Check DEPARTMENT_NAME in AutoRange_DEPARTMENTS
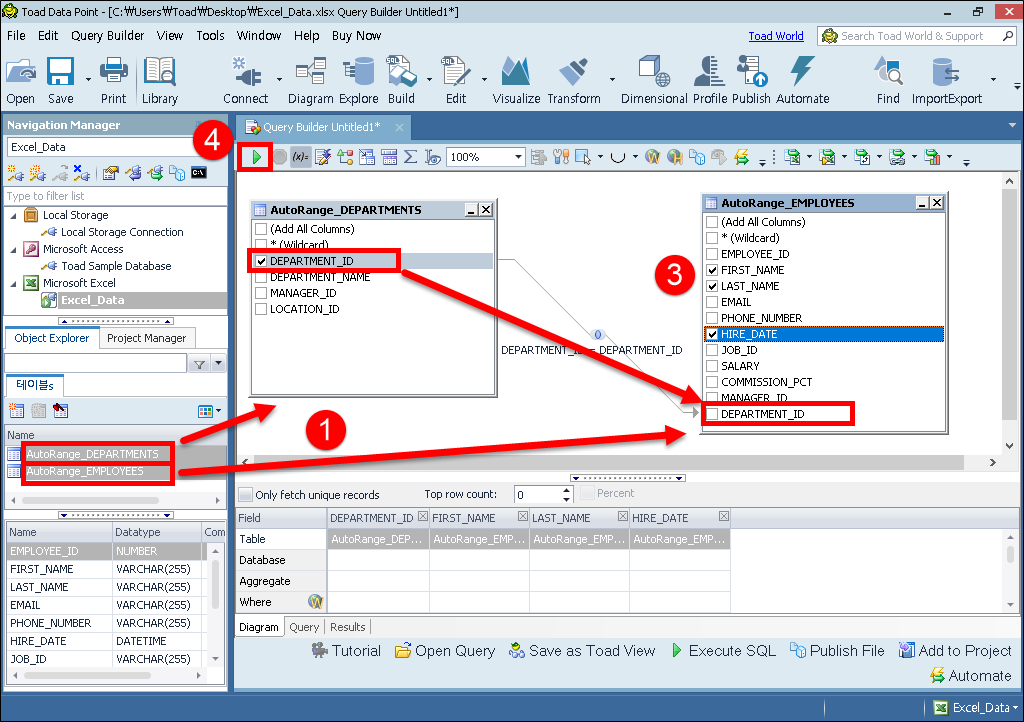1024x722 pixels. (261, 277)
